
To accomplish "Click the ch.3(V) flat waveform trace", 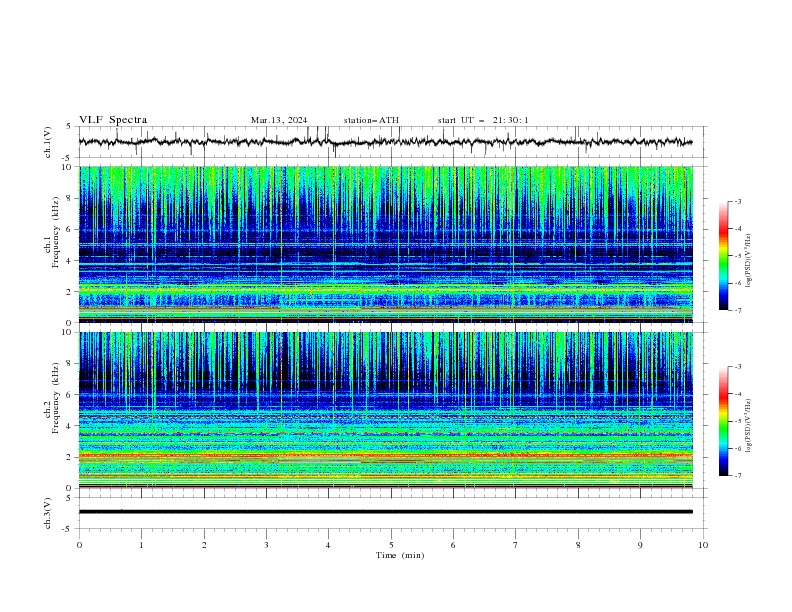I will (x=386, y=512).
